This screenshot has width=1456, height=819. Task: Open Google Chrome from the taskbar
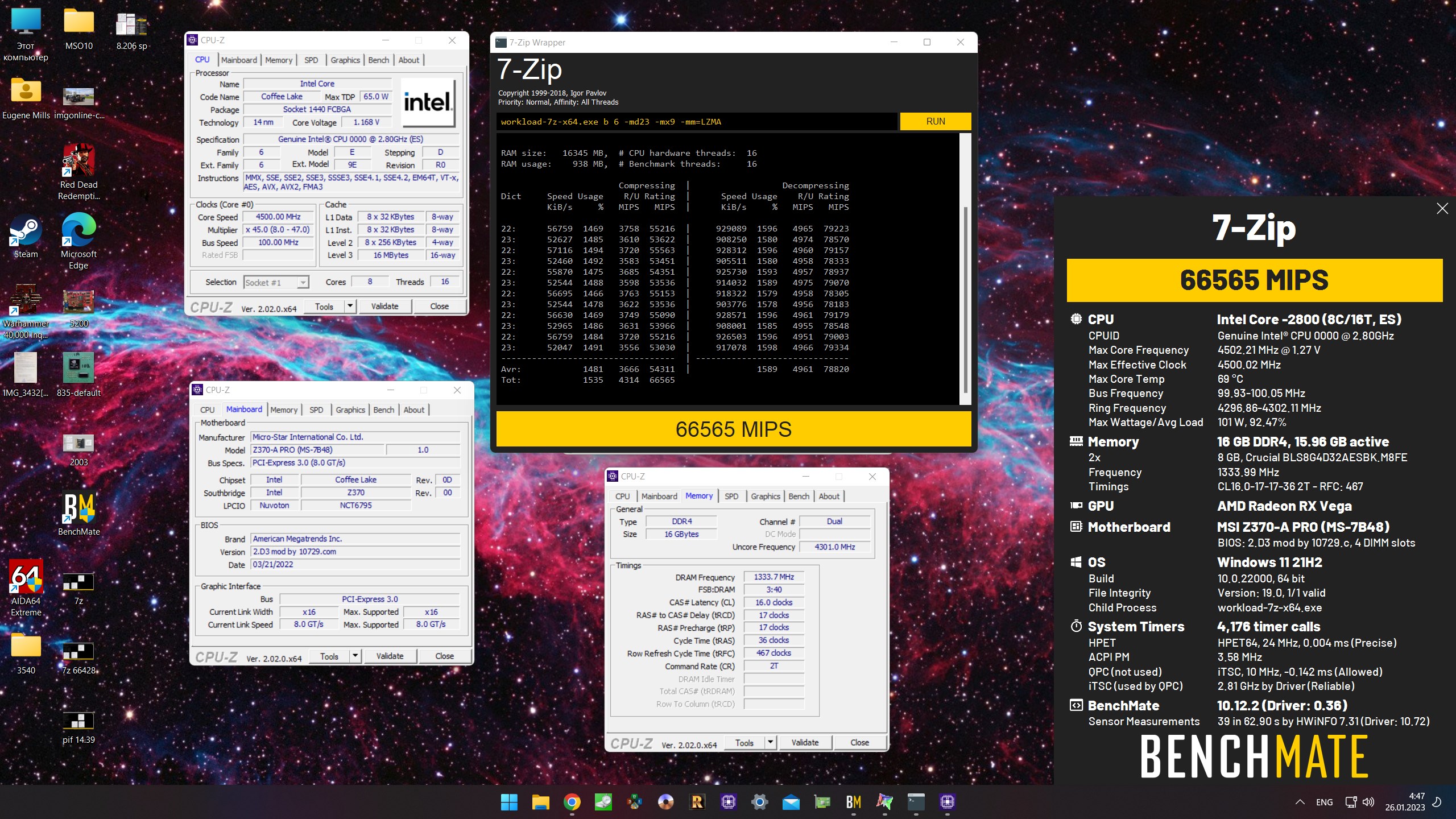tap(572, 802)
